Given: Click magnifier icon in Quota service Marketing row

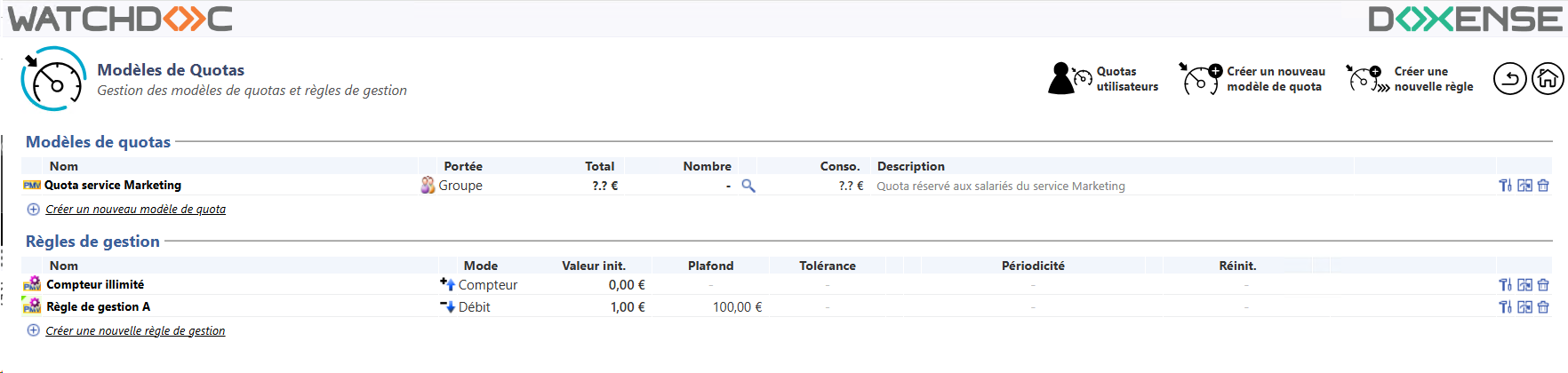Looking at the screenshot, I should click(748, 186).
